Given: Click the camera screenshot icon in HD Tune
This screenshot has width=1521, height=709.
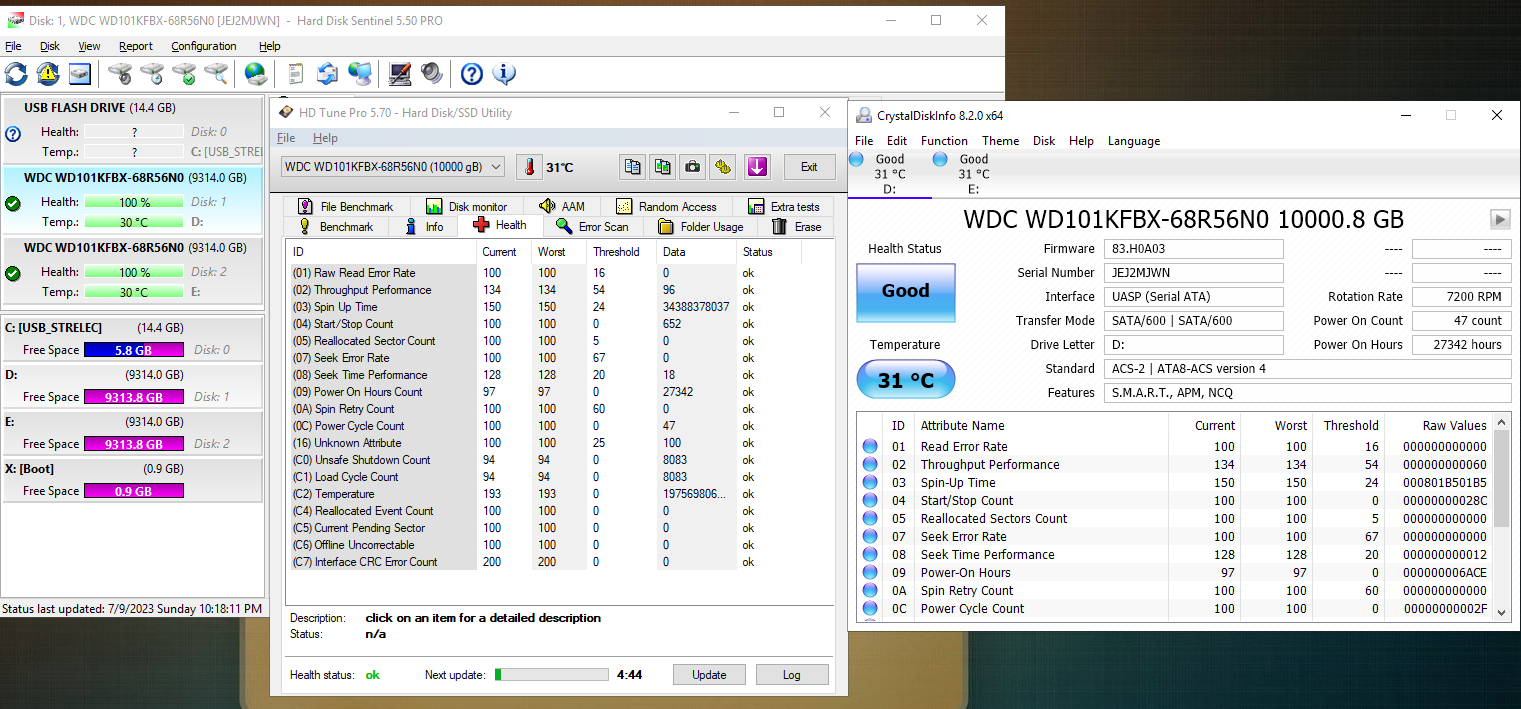Looking at the screenshot, I should point(692,167).
